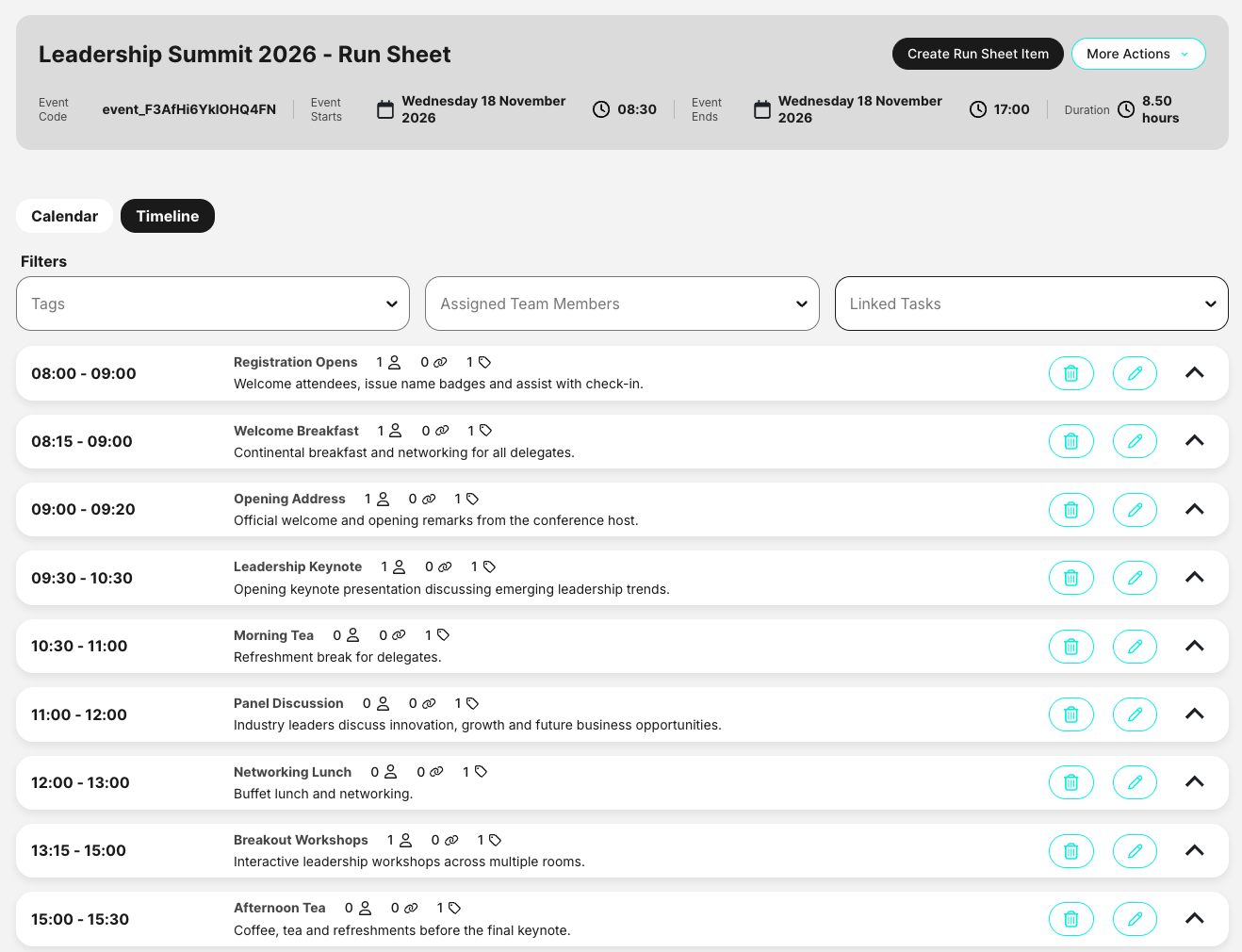Open the Assigned Team Members filter
The height and width of the screenshot is (952, 1242).
click(622, 304)
